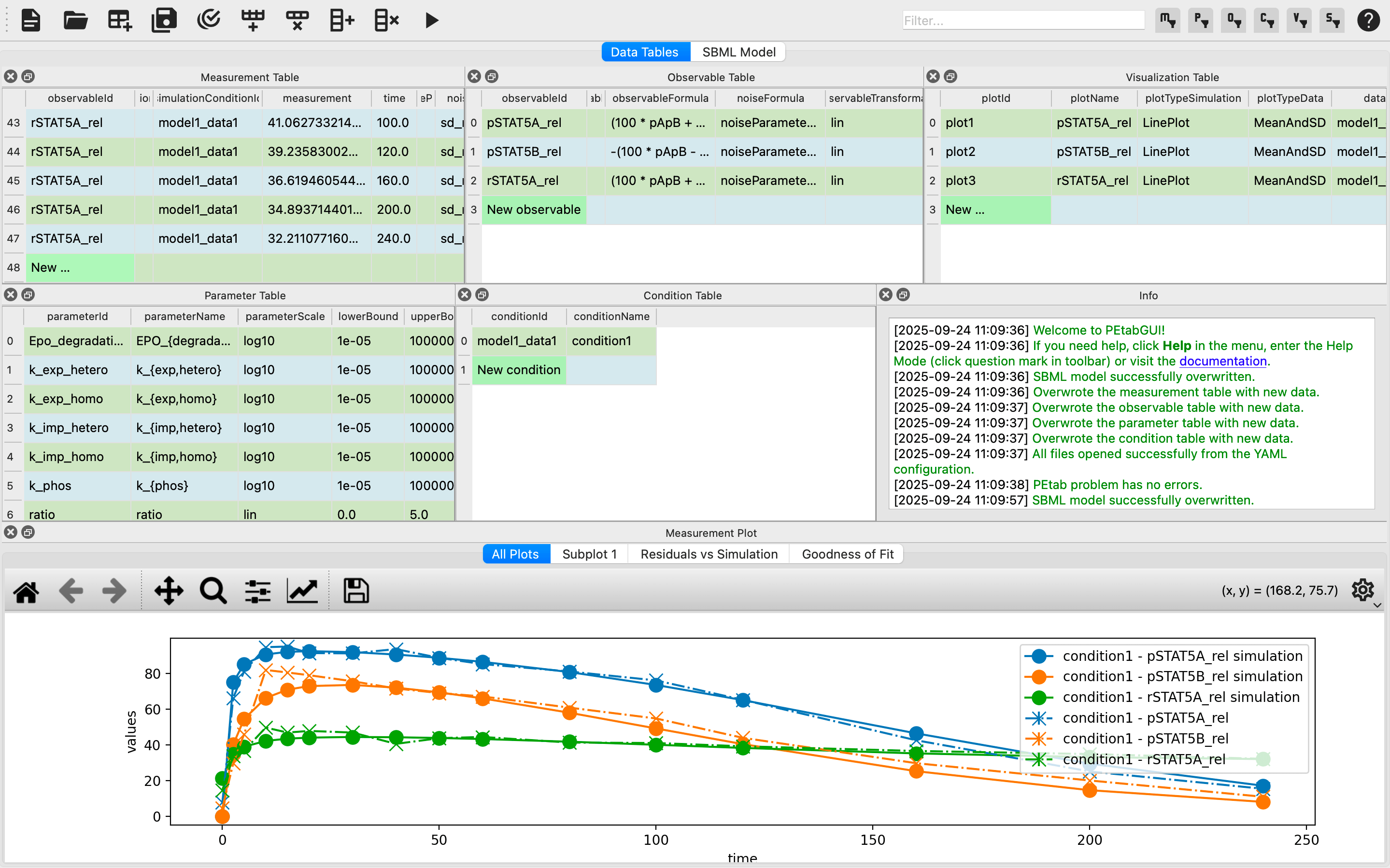1390x868 pixels.
Task: Open the condition filter dropdown
Action: tap(1266, 20)
